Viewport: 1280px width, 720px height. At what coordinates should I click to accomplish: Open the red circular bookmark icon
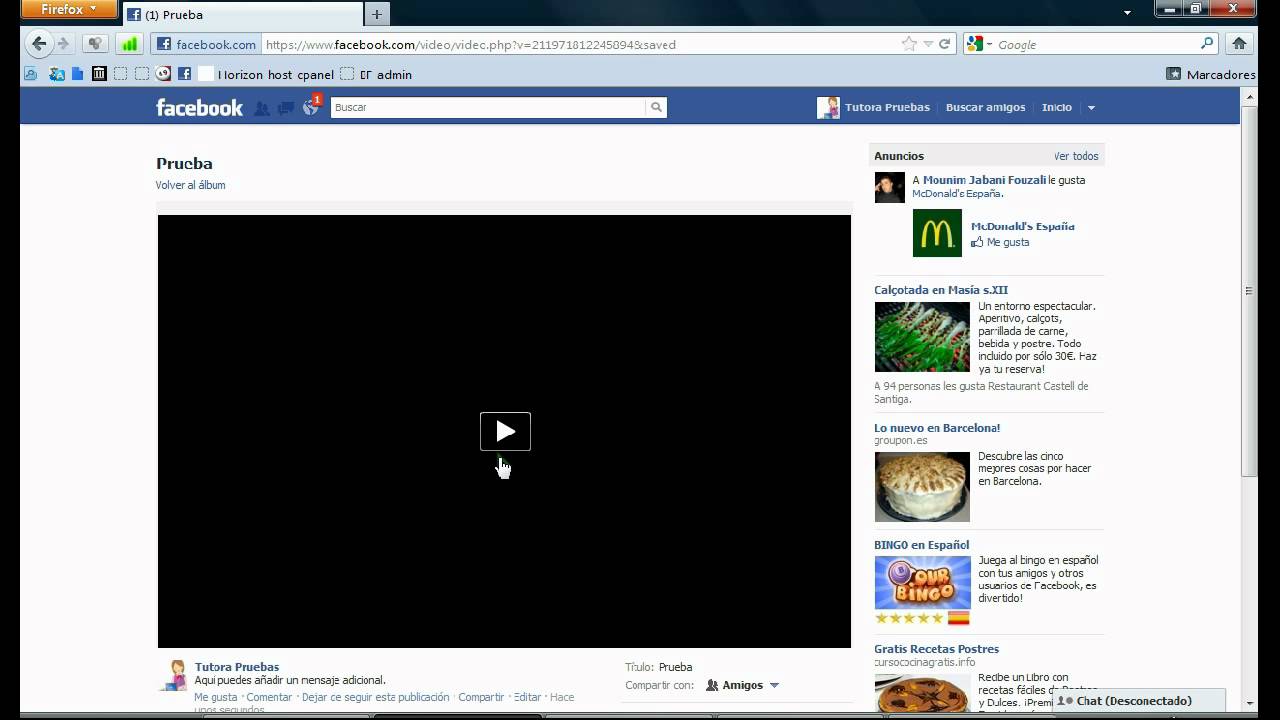coord(163,74)
